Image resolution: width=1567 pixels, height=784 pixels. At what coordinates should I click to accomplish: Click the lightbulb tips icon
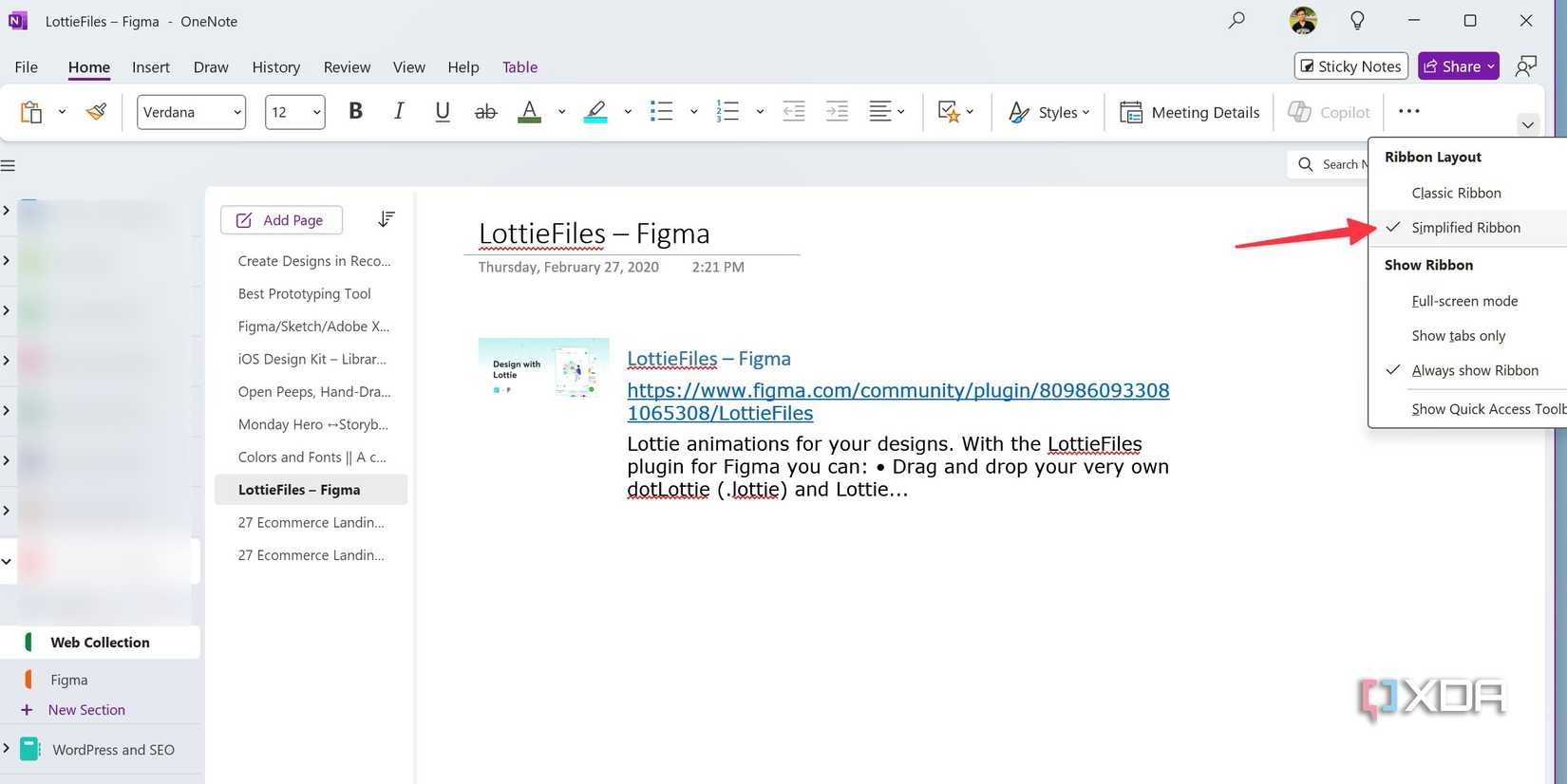pyautogui.click(x=1357, y=20)
